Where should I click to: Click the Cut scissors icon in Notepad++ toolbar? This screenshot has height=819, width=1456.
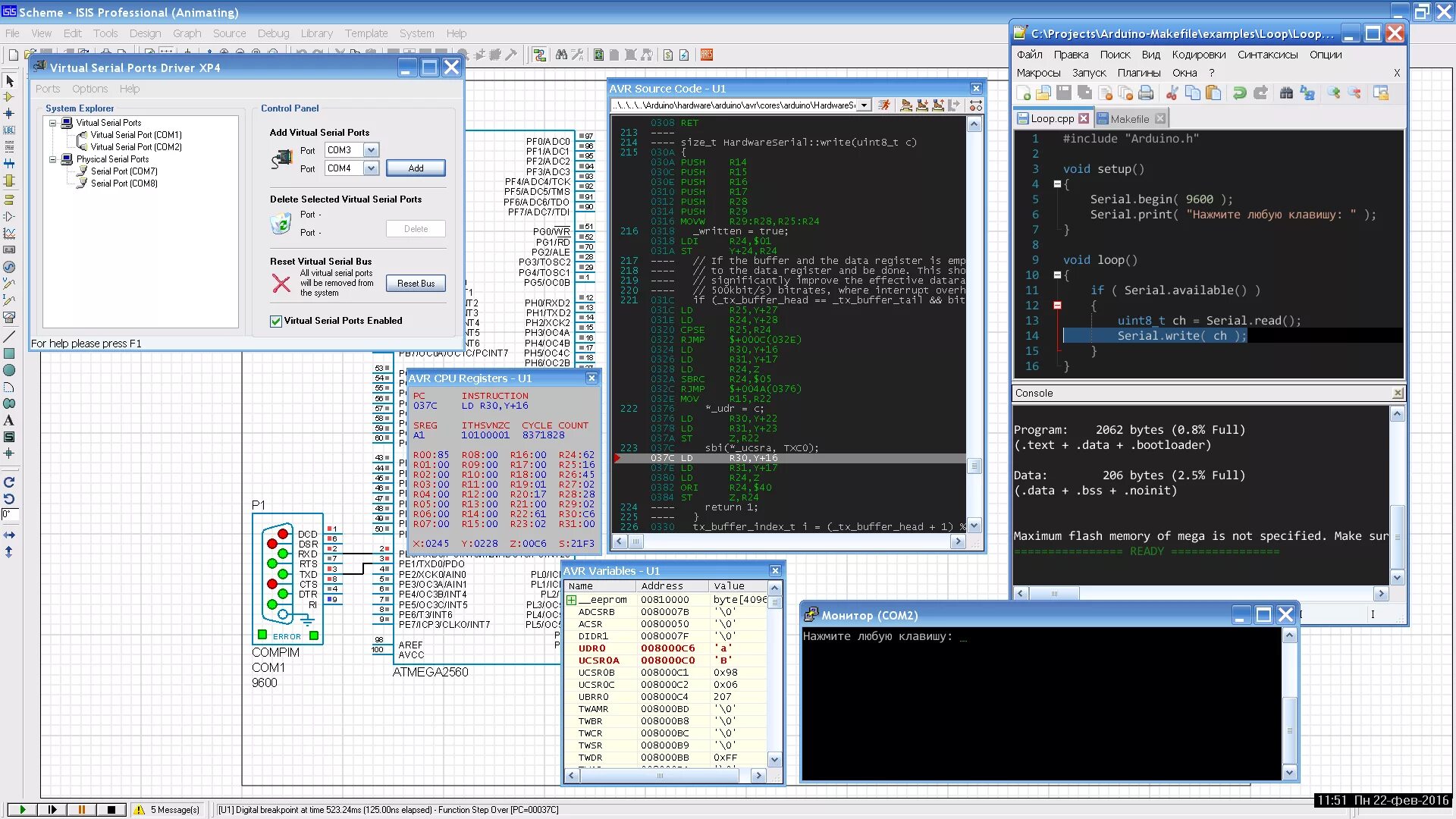[x=1172, y=93]
